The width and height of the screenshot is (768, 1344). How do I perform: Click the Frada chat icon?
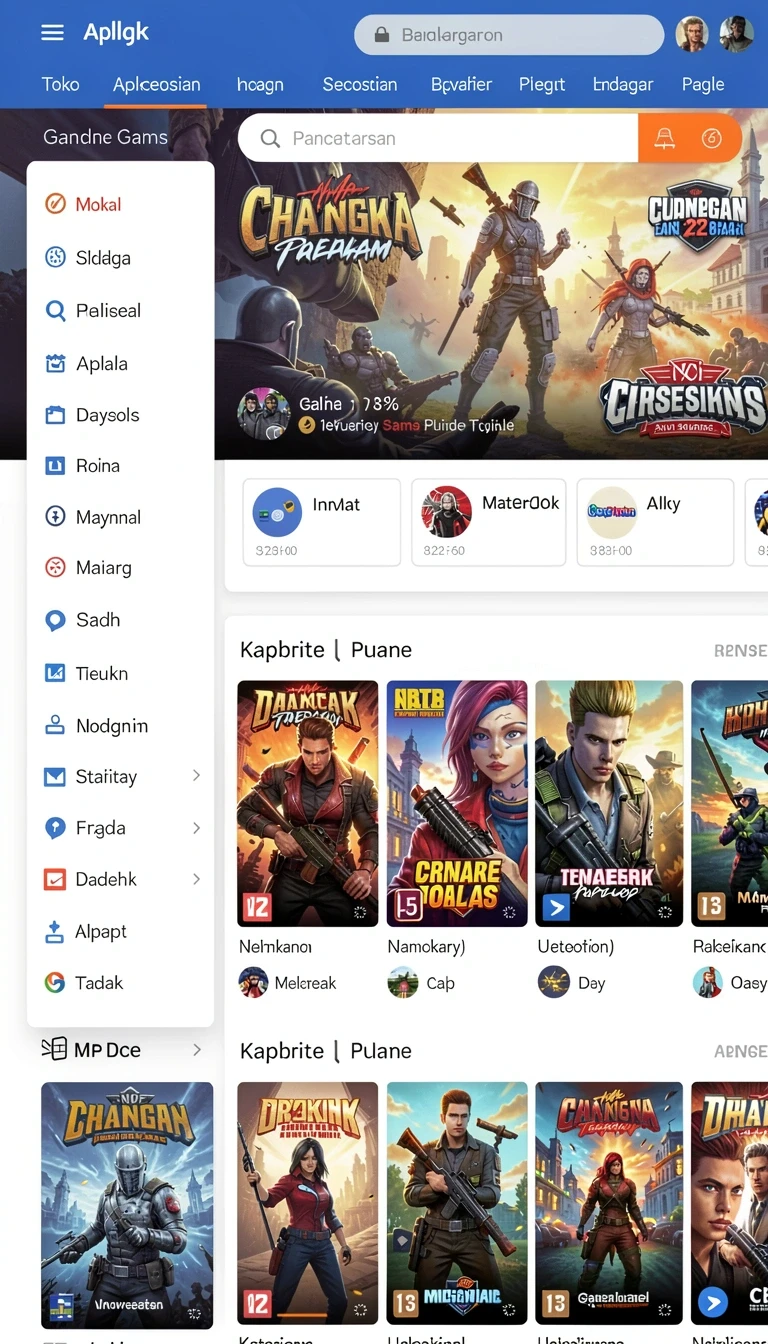click(x=56, y=828)
